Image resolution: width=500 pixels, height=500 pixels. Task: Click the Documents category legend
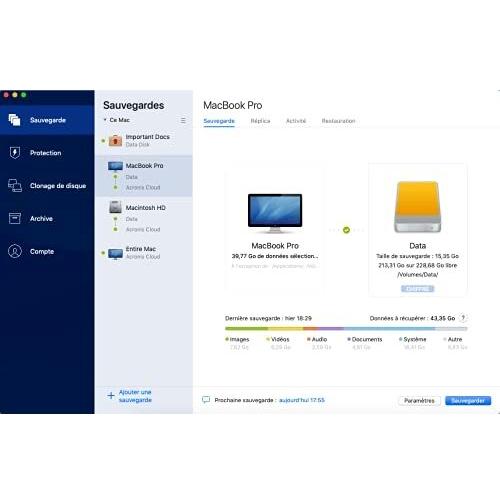click(365, 339)
